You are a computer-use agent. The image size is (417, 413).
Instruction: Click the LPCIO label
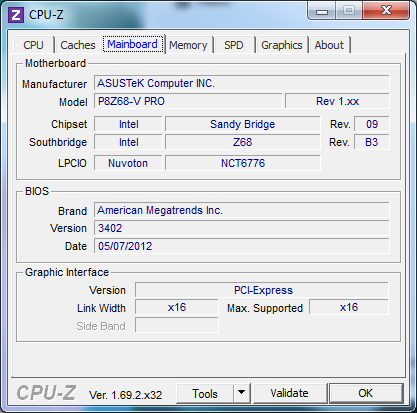[x=72, y=163]
